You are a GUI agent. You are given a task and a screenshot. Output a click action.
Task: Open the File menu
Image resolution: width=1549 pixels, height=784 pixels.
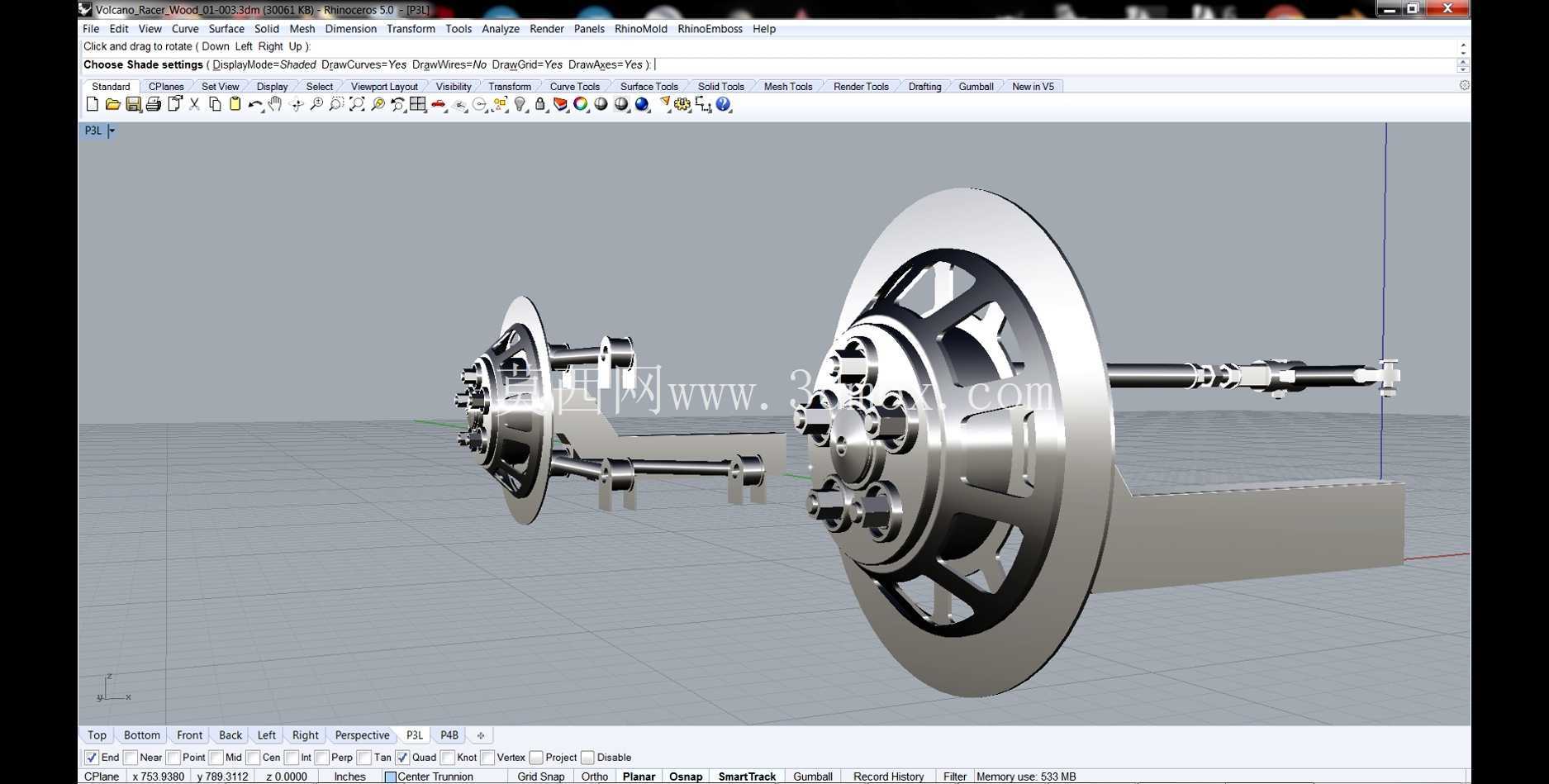91,29
